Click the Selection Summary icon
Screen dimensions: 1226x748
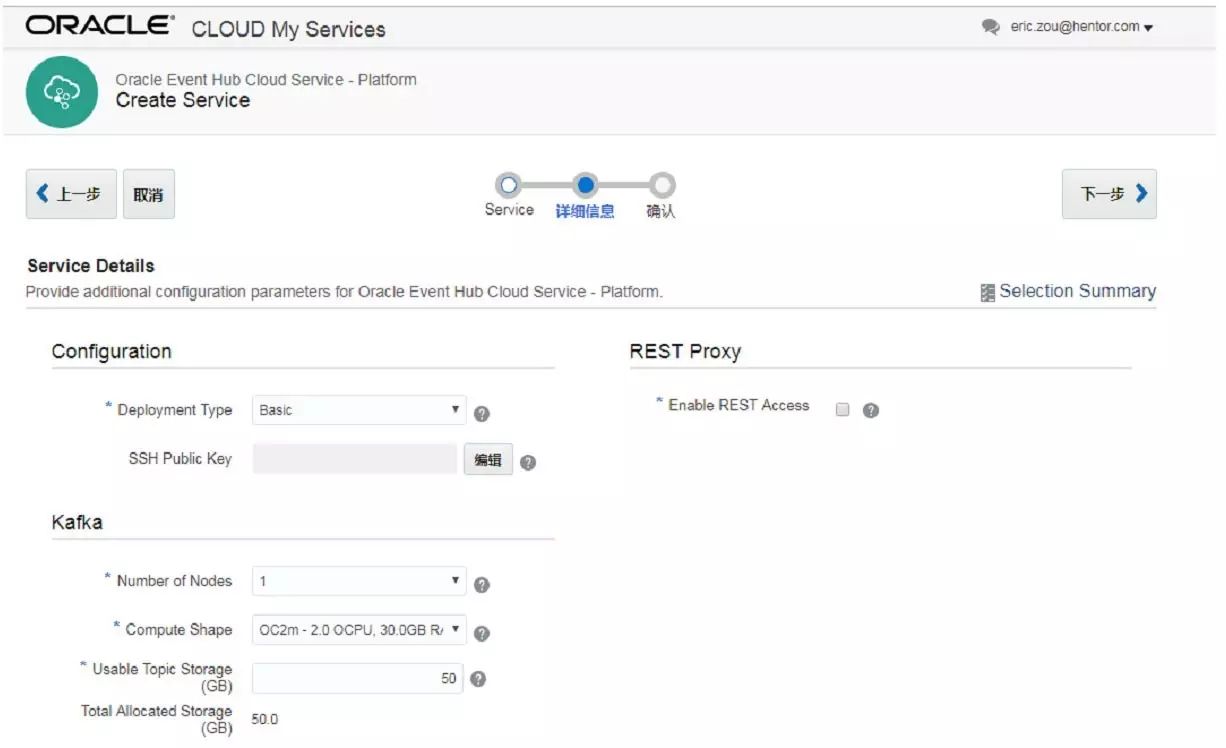point(988,292)
